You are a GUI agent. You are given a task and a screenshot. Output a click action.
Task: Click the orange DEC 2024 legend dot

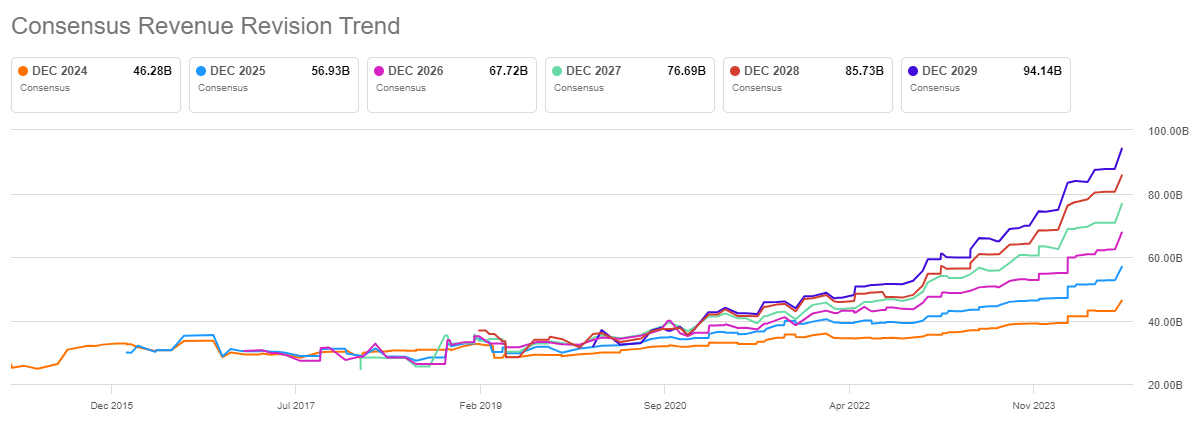point(23,71)
